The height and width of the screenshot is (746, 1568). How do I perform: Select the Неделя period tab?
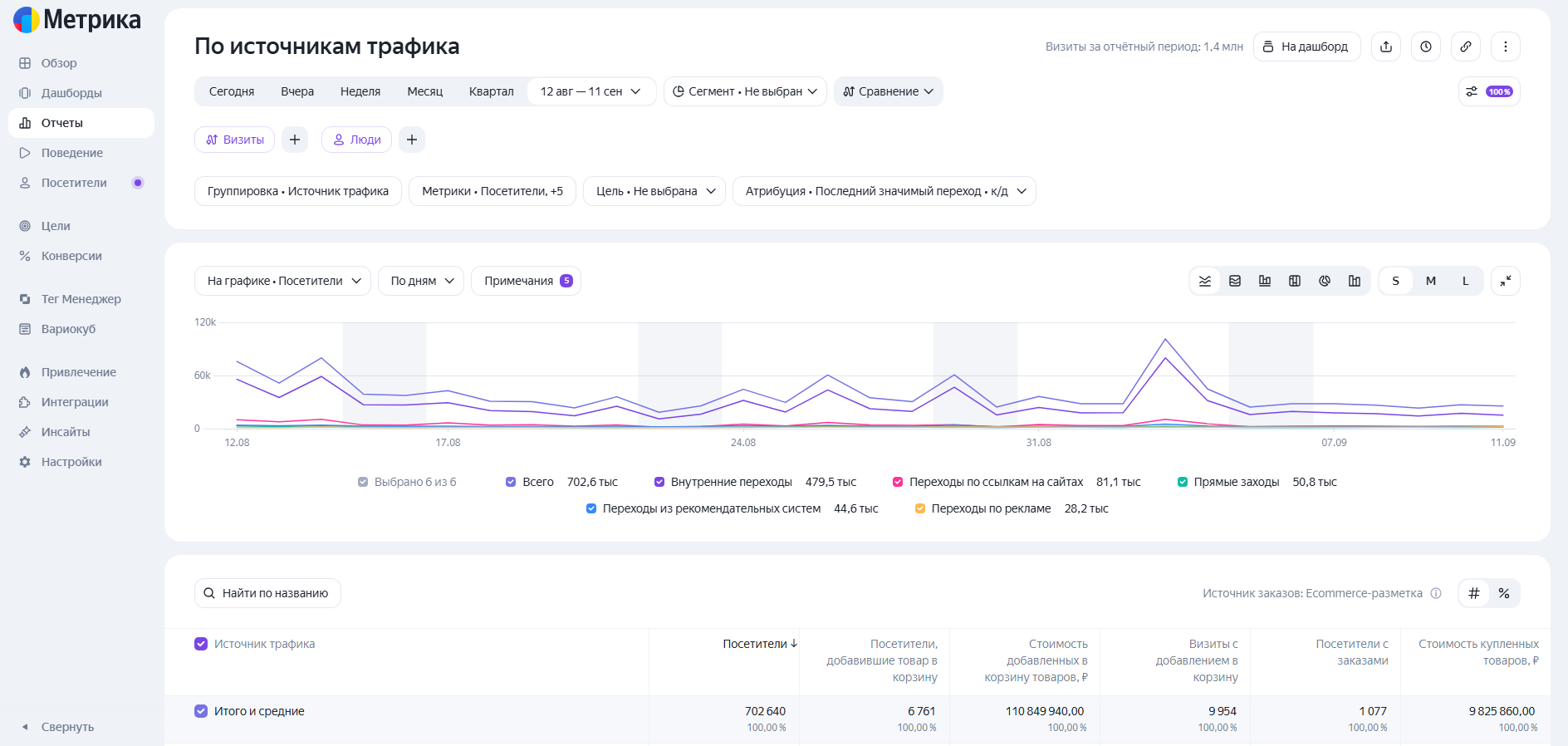[360, 91]
